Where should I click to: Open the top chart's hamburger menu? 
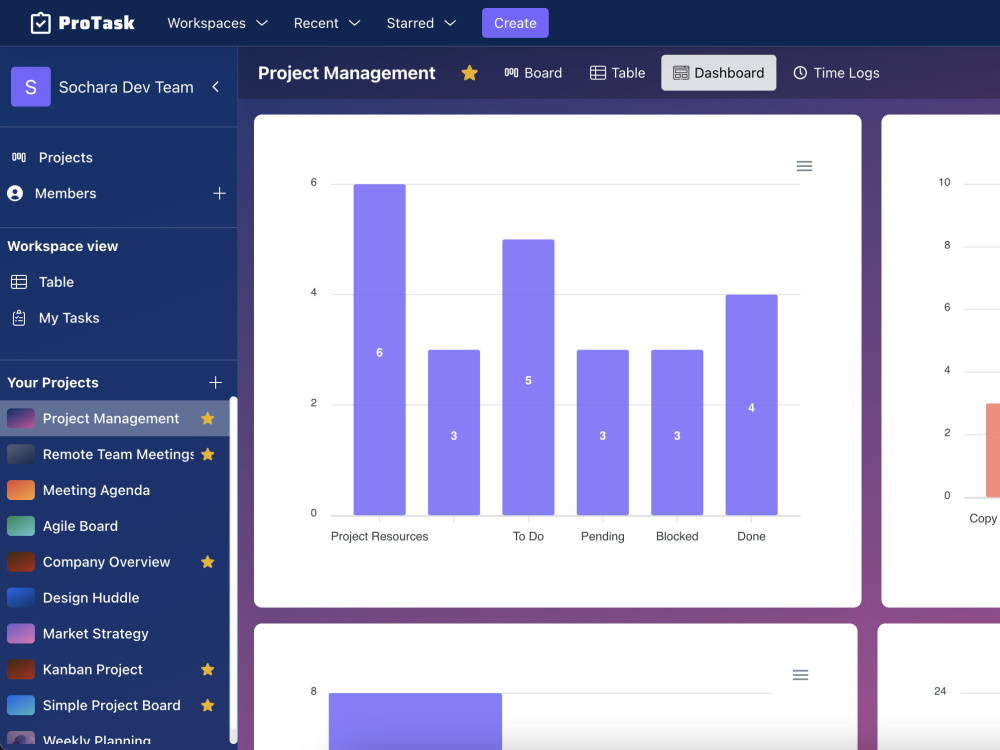[804, 165]
